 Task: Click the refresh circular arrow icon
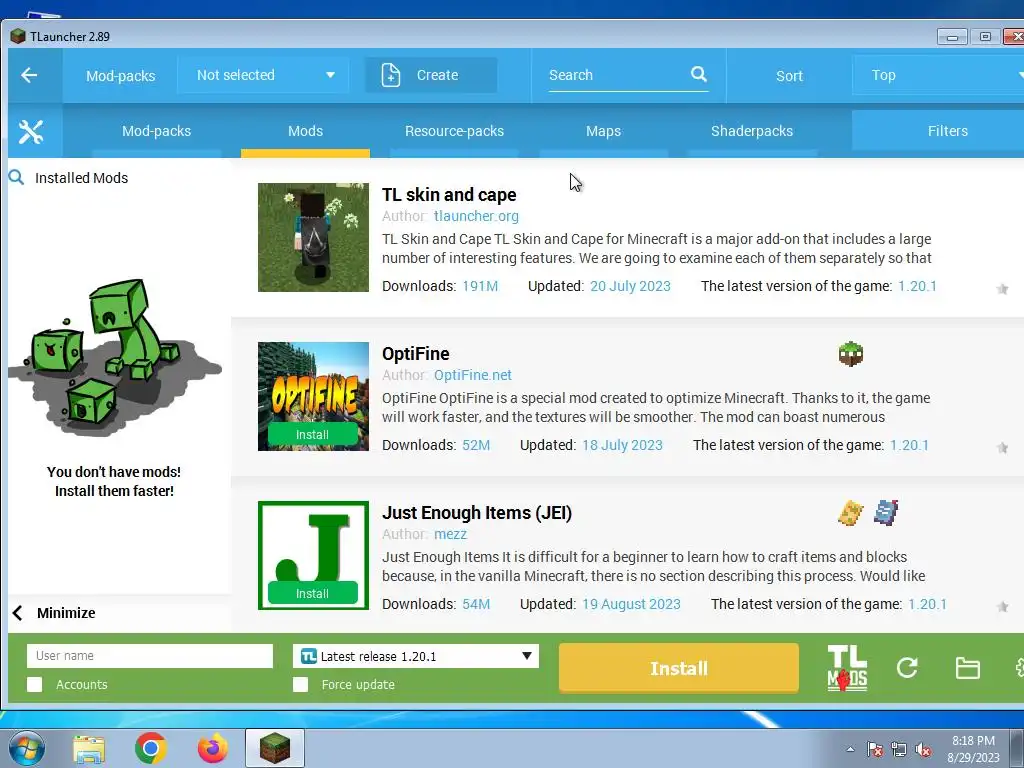tap(907, 667)
